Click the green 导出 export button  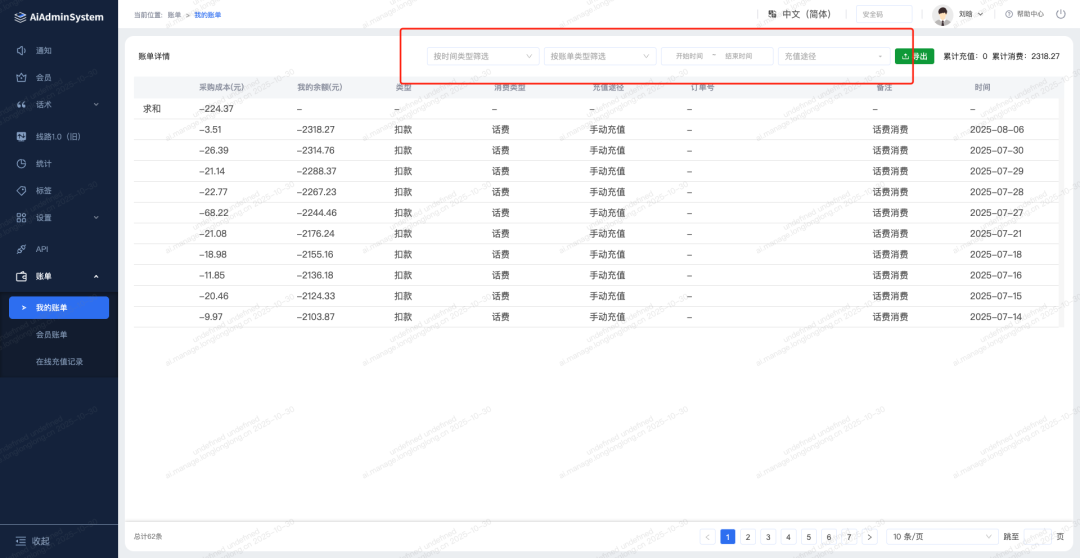[x=914, y=56]
